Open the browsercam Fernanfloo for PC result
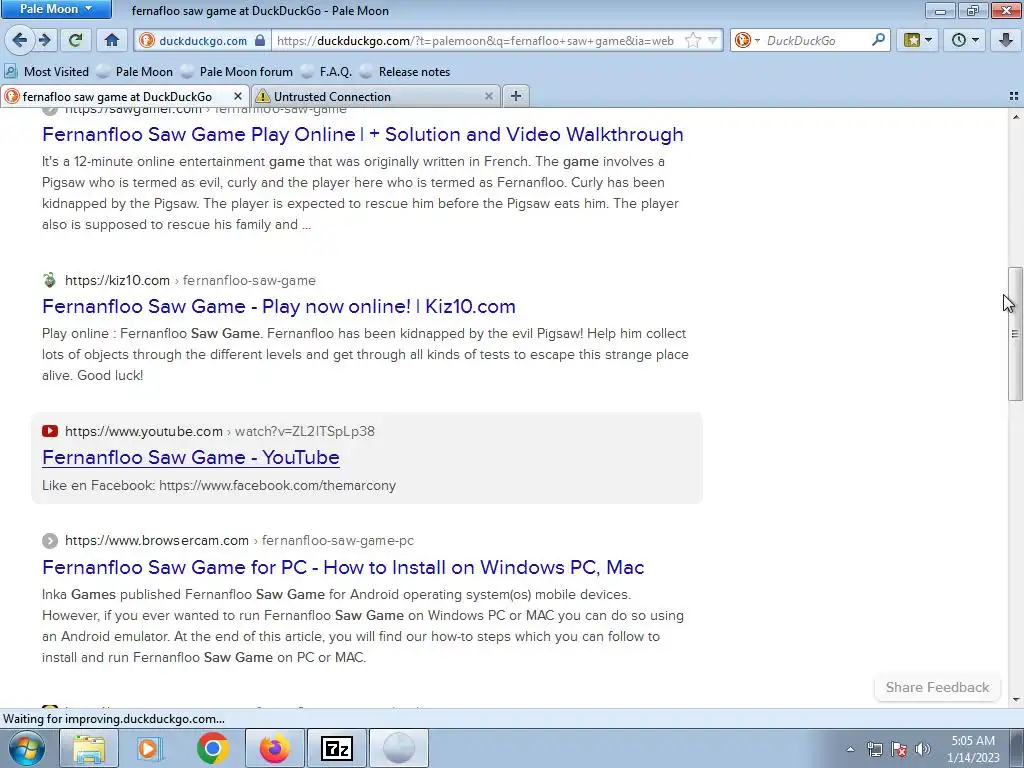Screen dimensions: 1024x768 coord(343,567)
